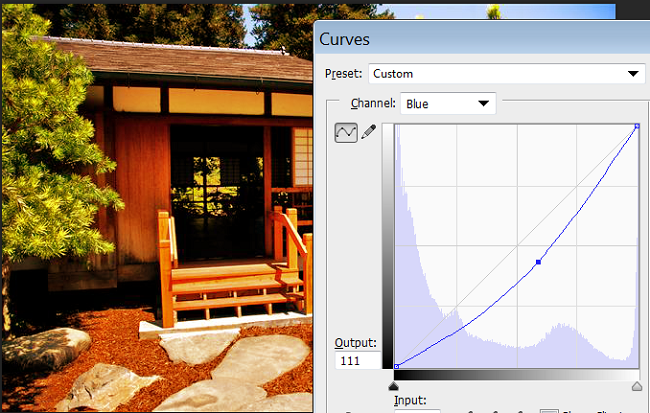650x413 pixels.
Task: Click the white point slider triangle
Action: coord(637,386)
